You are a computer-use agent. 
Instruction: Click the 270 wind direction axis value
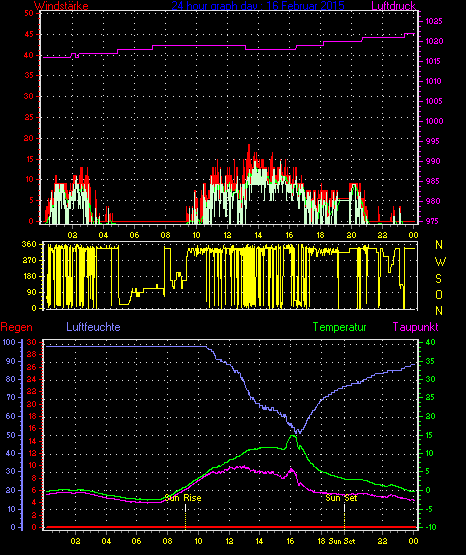29,261
